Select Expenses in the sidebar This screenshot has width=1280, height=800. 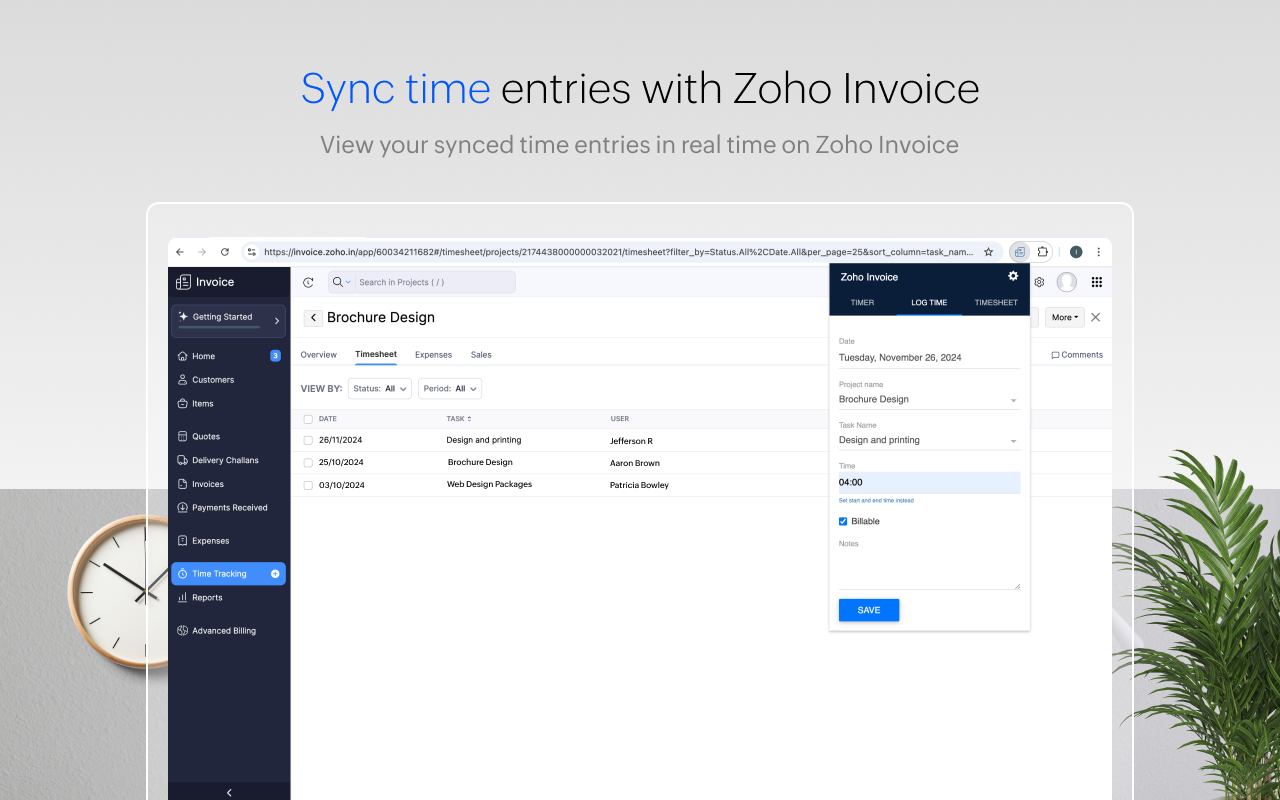coord(211,540)
